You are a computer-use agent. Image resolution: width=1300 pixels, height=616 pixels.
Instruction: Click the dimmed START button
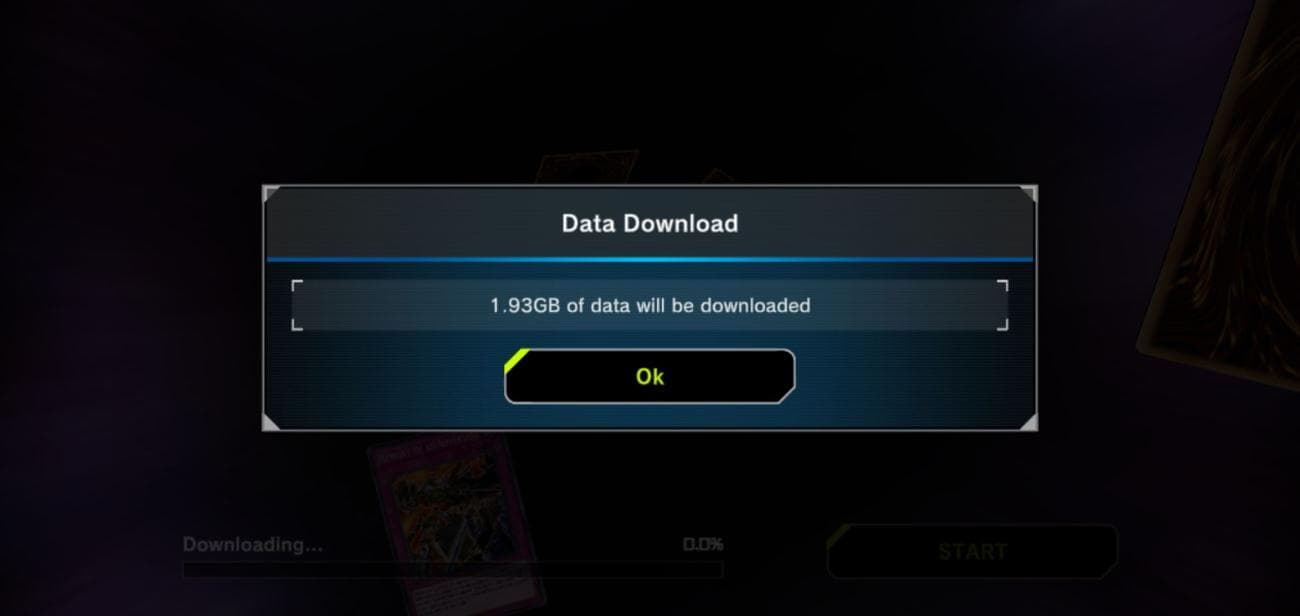[x=972, y=551]
